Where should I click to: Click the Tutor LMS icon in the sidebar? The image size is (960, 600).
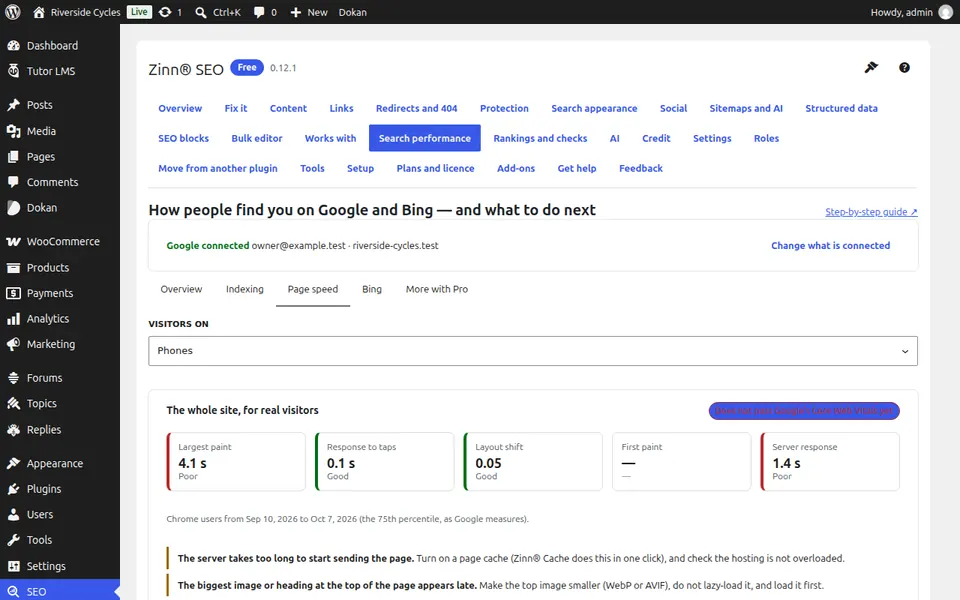click(x=13, y=71)
